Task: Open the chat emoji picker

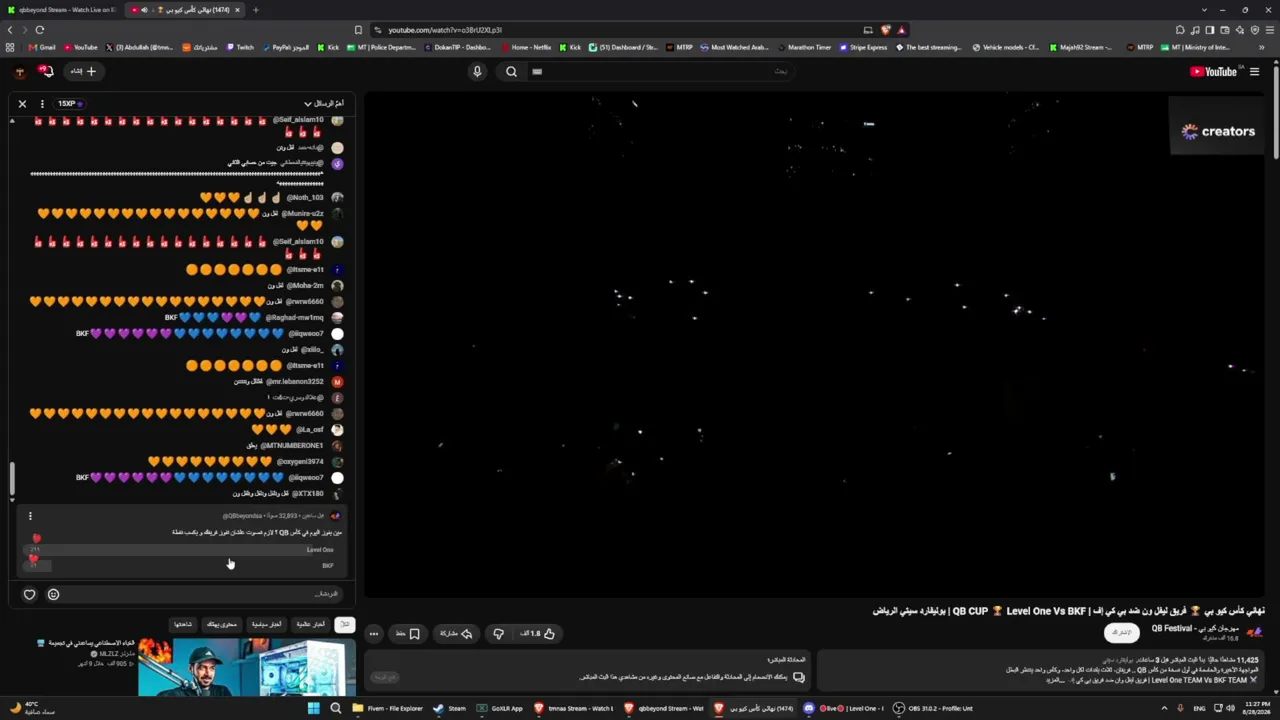Action: [53, 594]
